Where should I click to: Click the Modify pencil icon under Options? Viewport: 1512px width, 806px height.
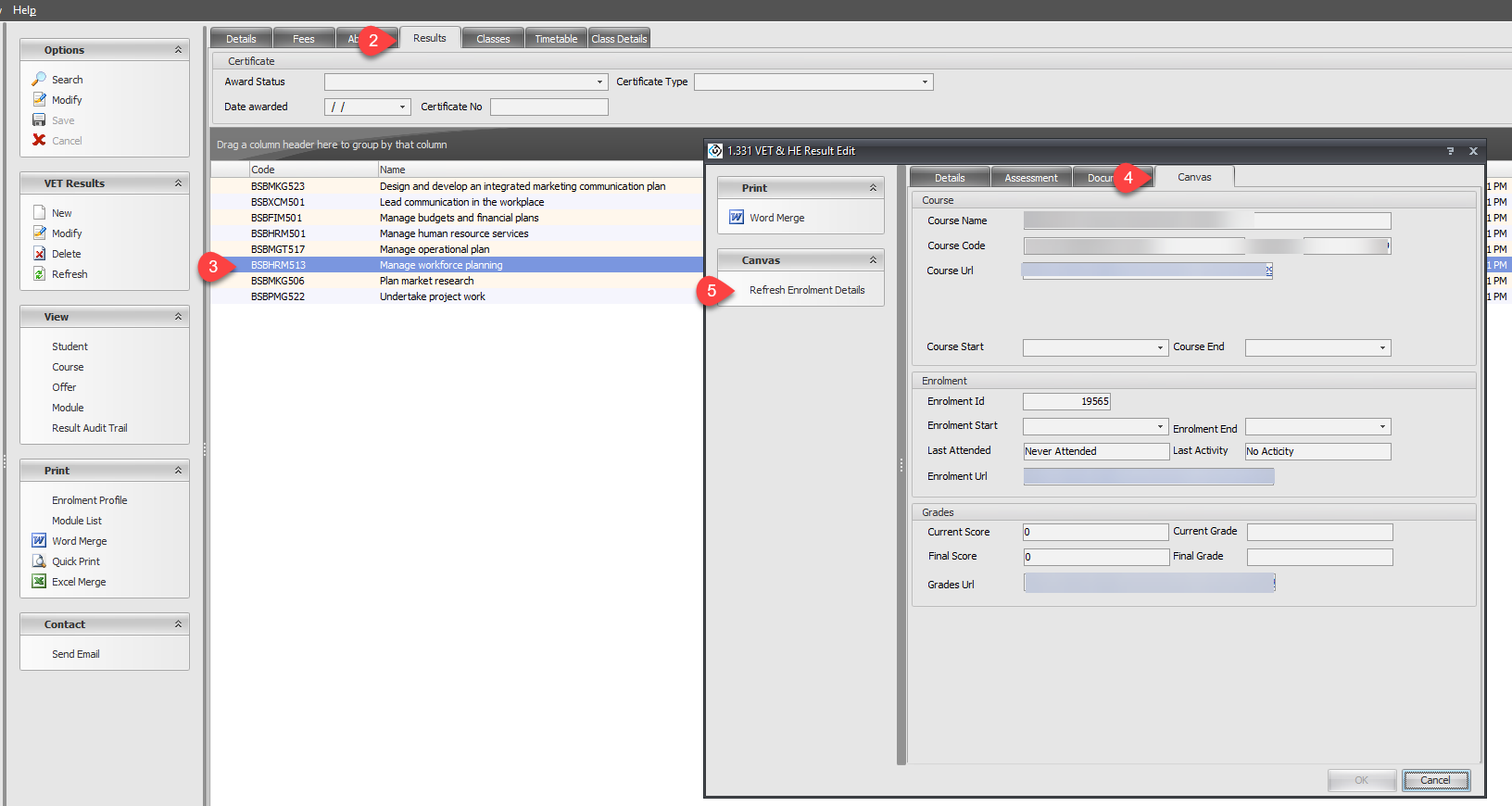[x=39, y=100]
